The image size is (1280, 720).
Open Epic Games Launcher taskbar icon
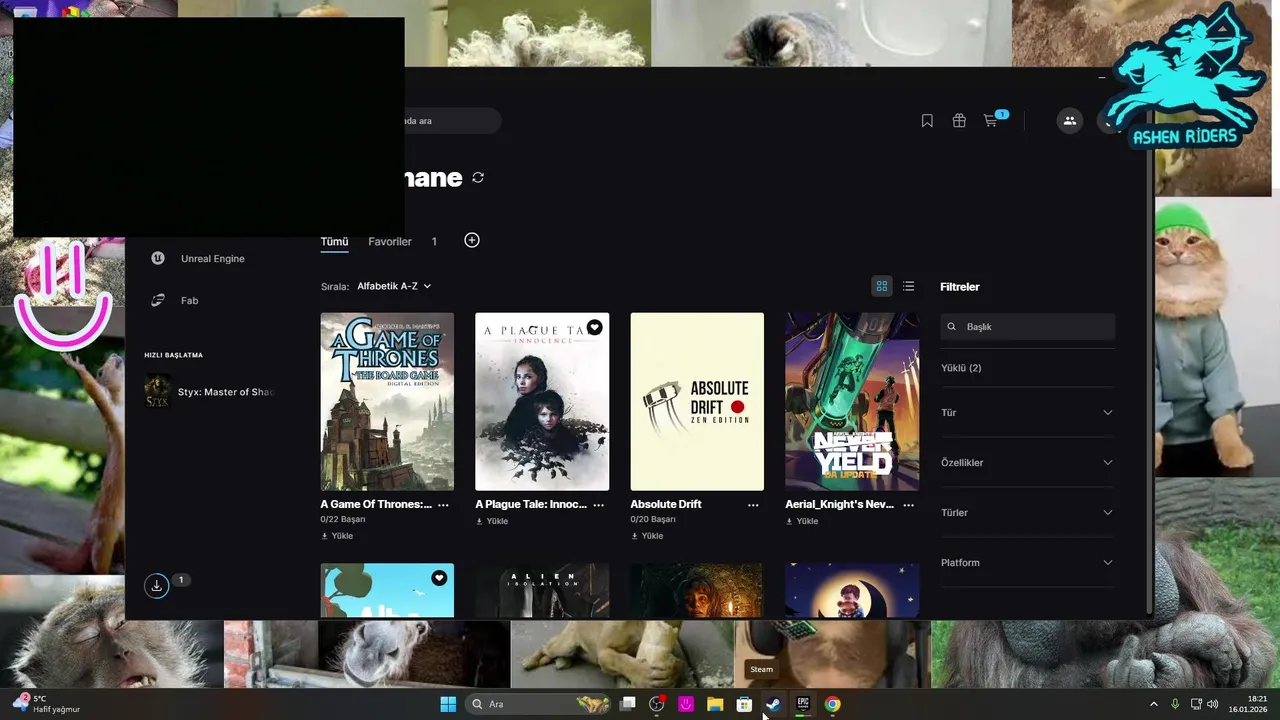[803, 704]
